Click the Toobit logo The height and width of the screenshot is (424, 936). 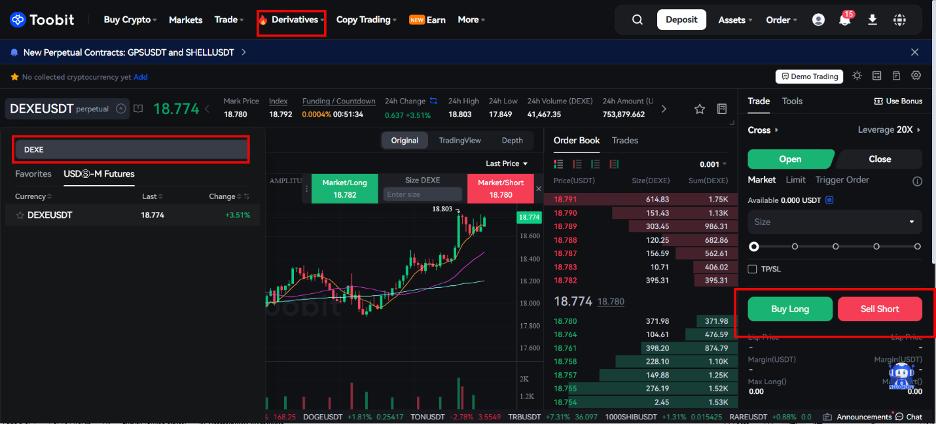click(x=42, y=20)
